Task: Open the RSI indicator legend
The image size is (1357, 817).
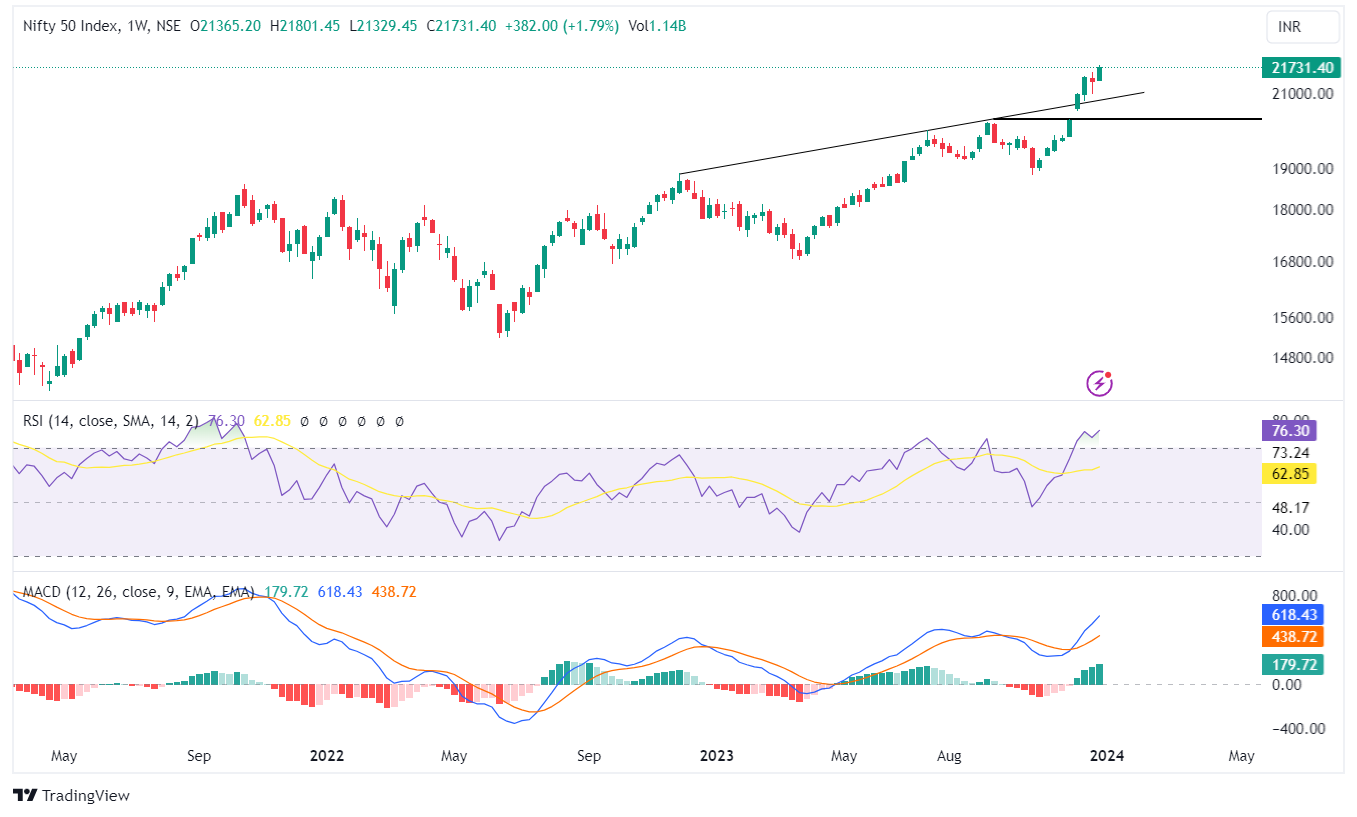Action: click(110, 422)
